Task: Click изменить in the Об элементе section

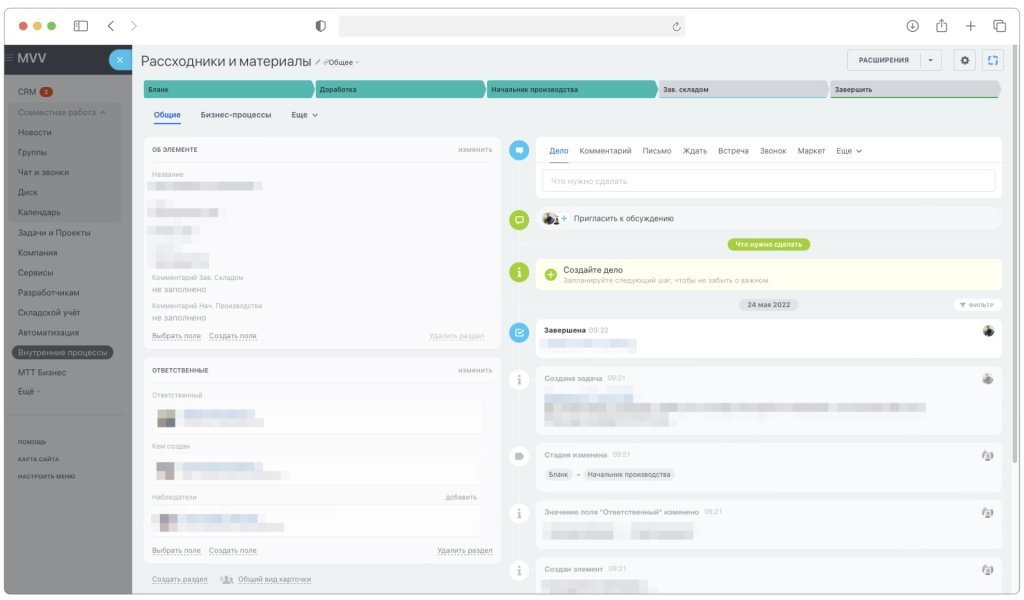Action: point(475,150)
